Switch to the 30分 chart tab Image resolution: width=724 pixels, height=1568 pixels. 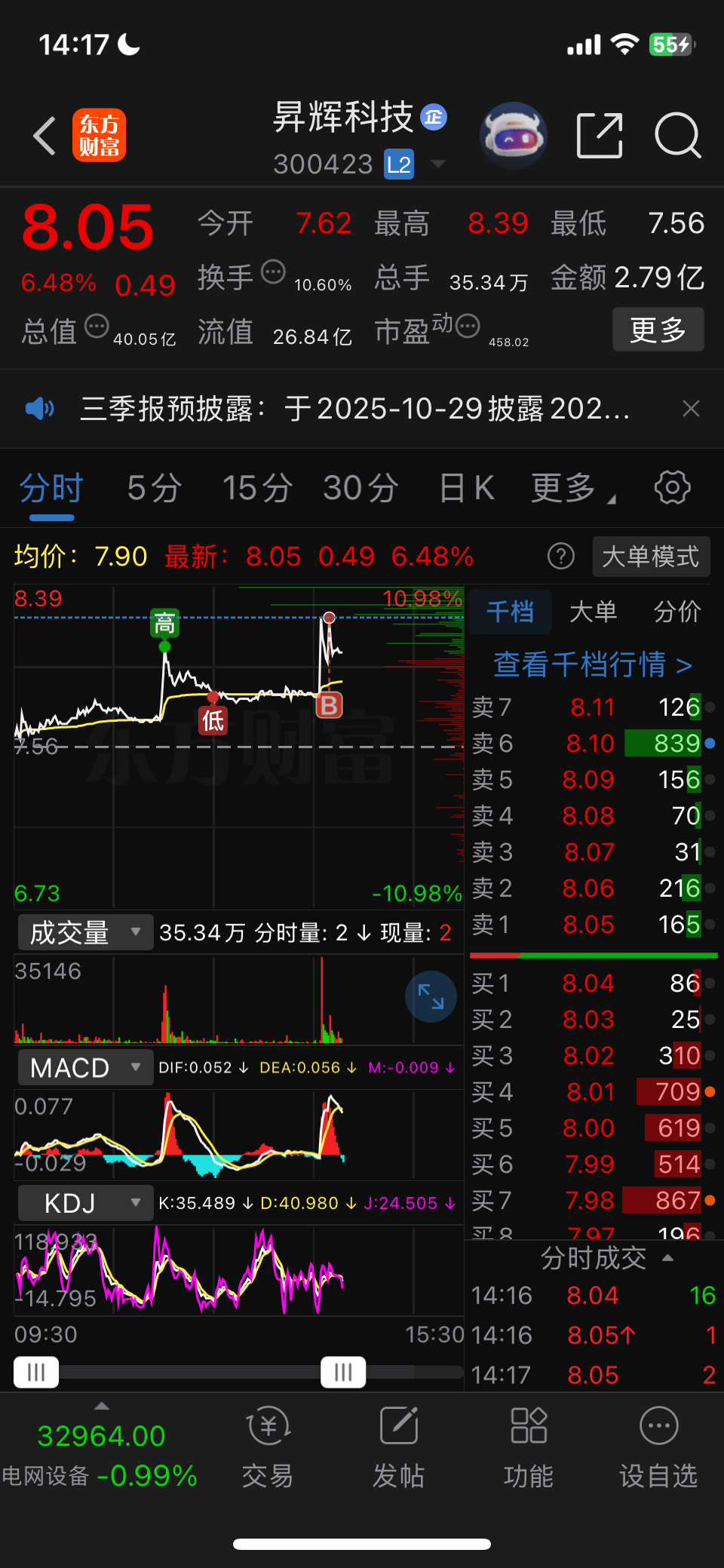[x=360, y=488]
